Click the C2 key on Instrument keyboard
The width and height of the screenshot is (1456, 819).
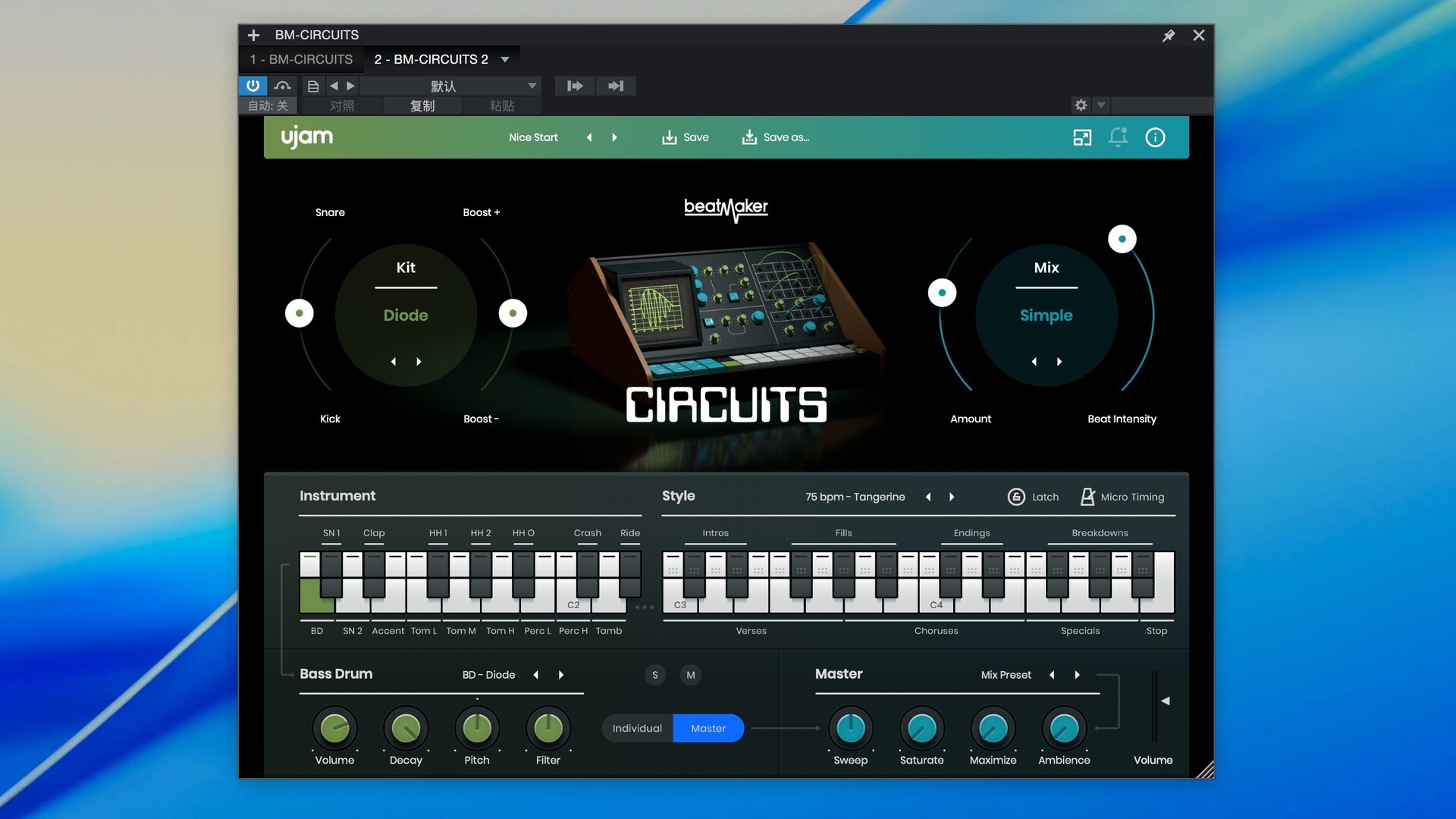click(573, 604)
